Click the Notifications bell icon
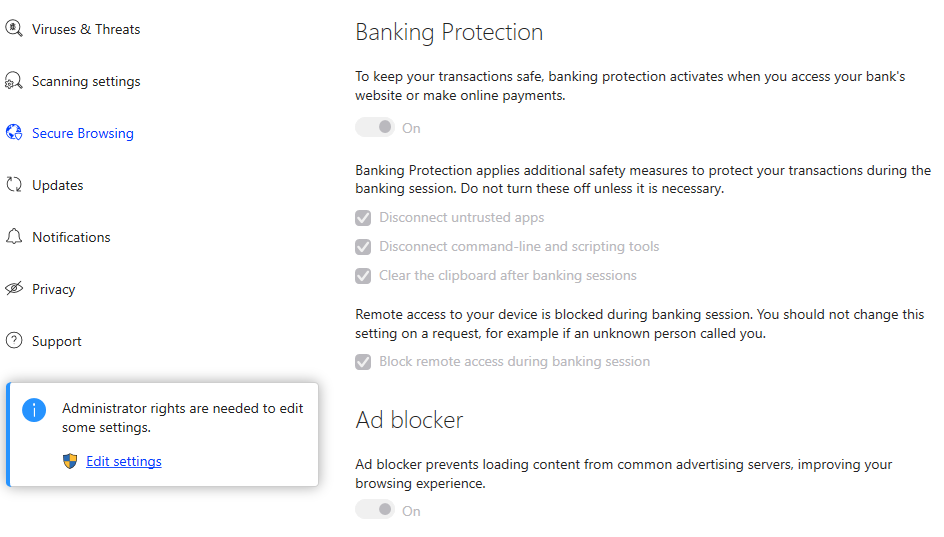Viewport: 944px width, 537px height. (14, 237)
